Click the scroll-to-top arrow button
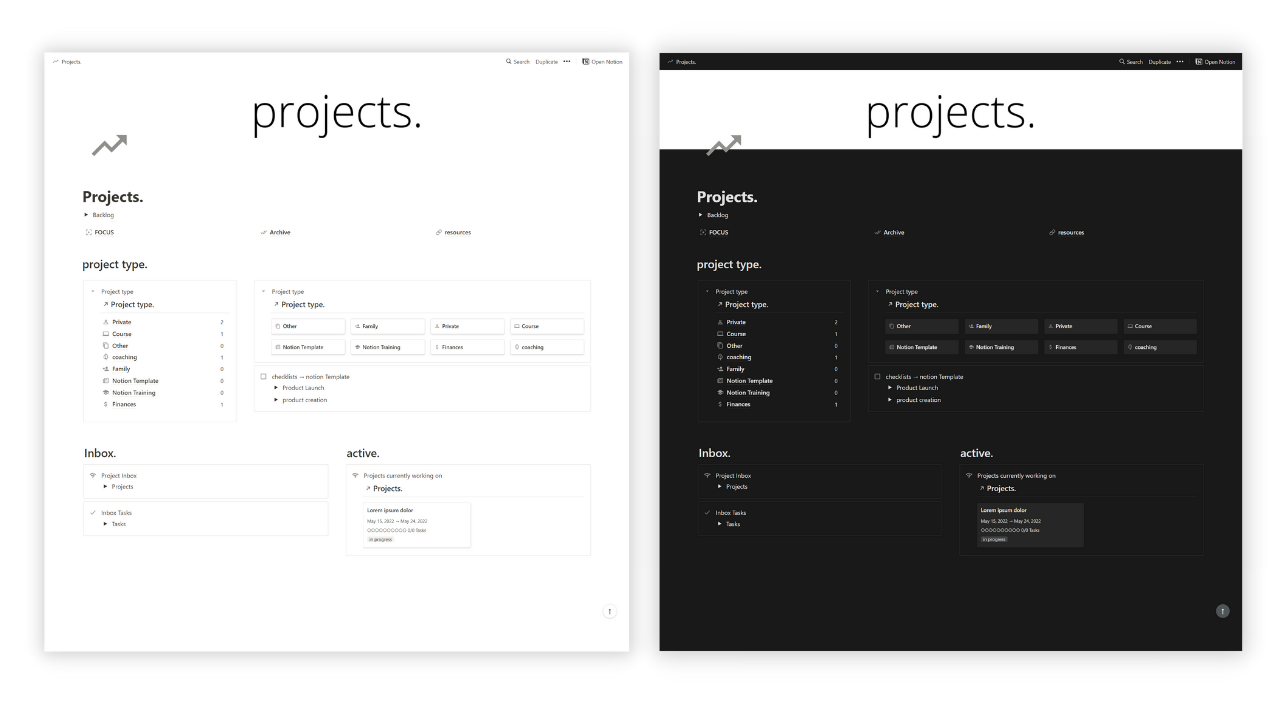1280x720 pixels. pyautogui.click(x=609, y=611)
